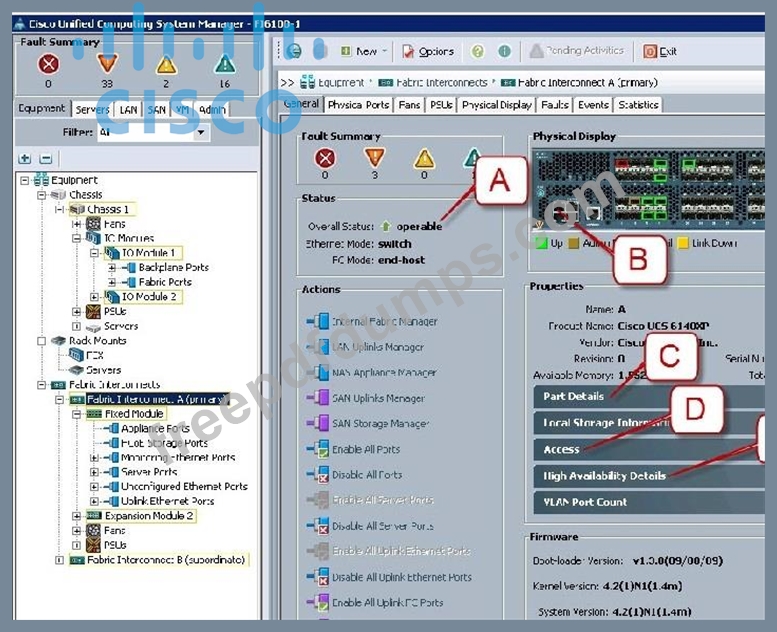Collapse the Chassis tree node
777x632 pixels.
pos(42,195)
